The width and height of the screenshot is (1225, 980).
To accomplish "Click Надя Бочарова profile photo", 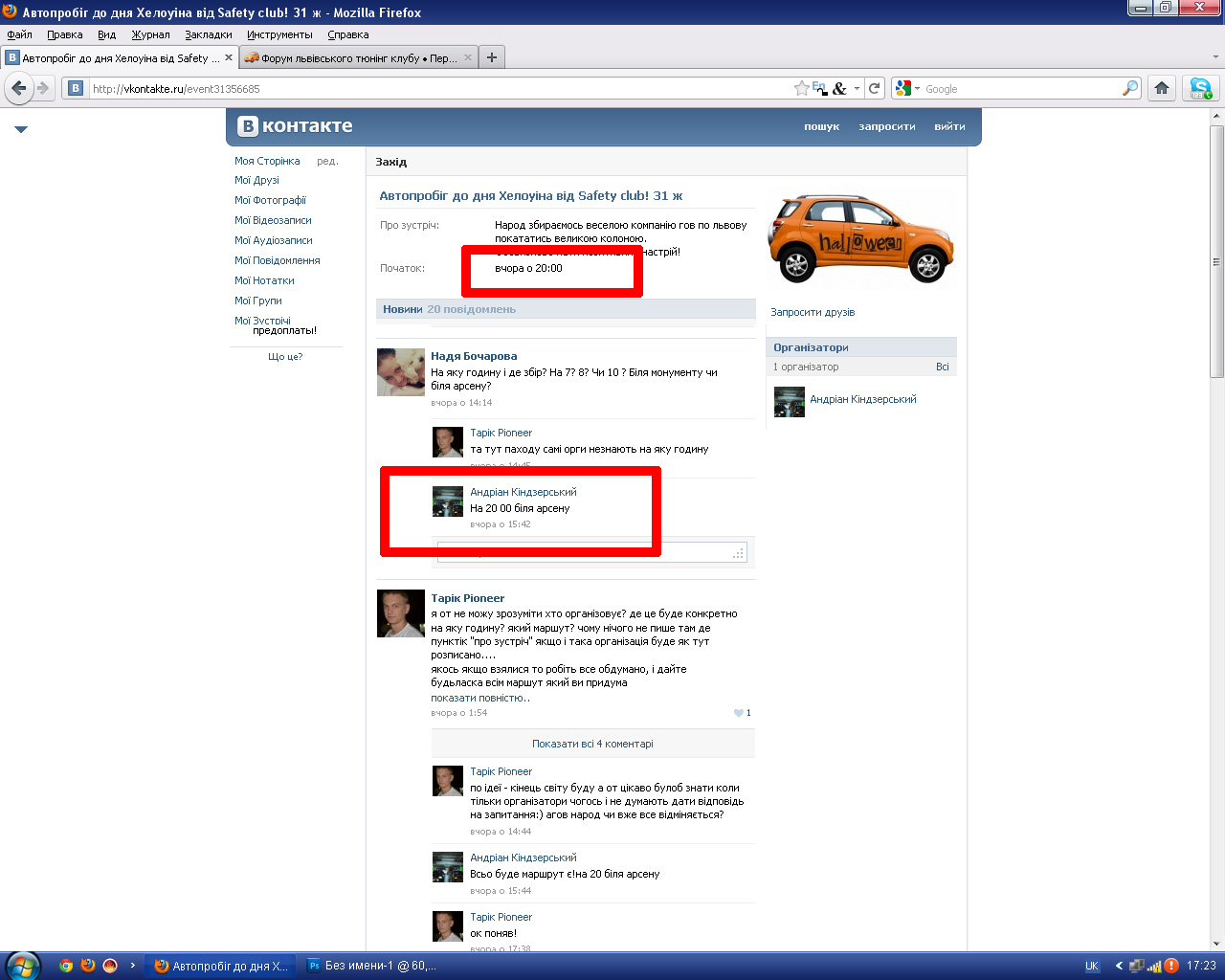I will (401, 371).
